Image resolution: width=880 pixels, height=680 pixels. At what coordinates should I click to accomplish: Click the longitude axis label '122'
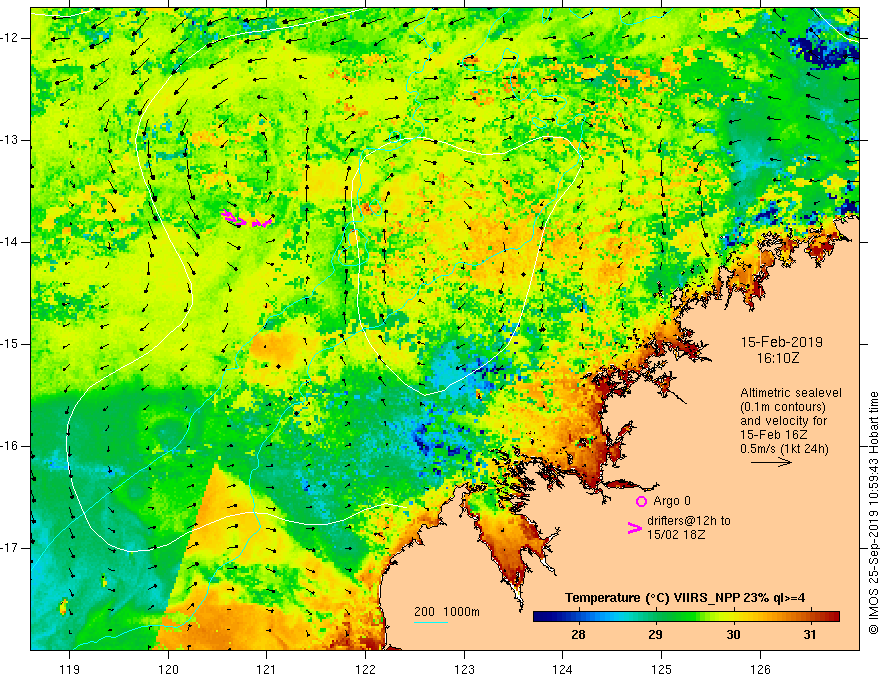pos(365,669)
